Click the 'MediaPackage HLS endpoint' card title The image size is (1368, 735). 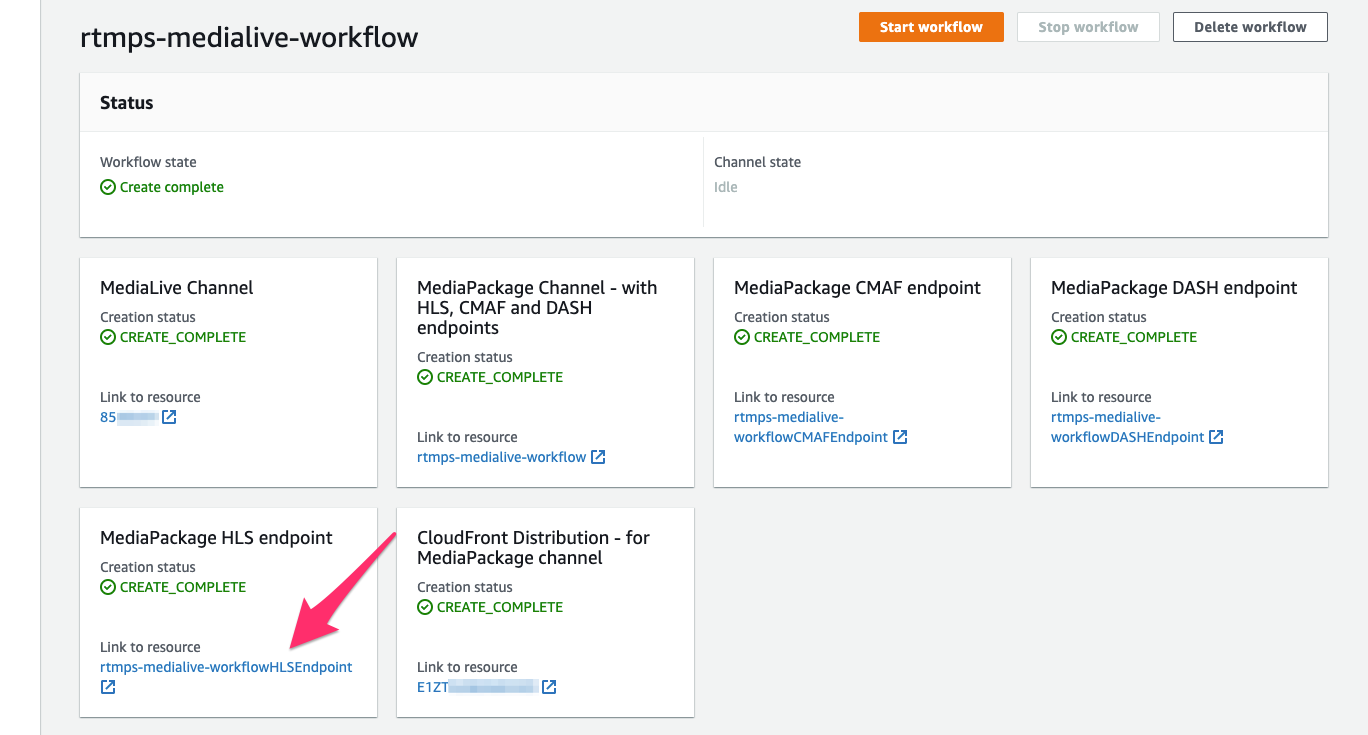216,538
